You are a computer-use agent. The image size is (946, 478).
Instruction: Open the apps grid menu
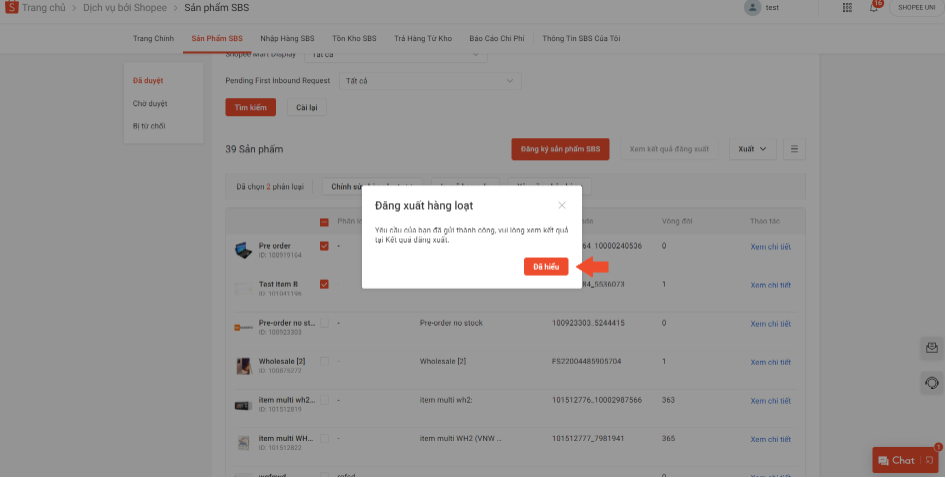tap(847, 8)
